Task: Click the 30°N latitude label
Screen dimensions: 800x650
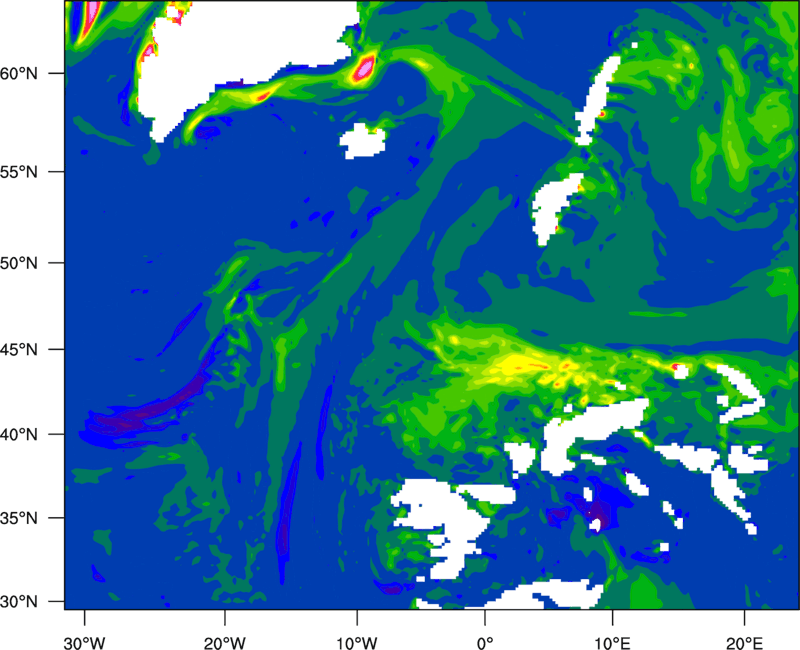Action: tap(19, 602)
